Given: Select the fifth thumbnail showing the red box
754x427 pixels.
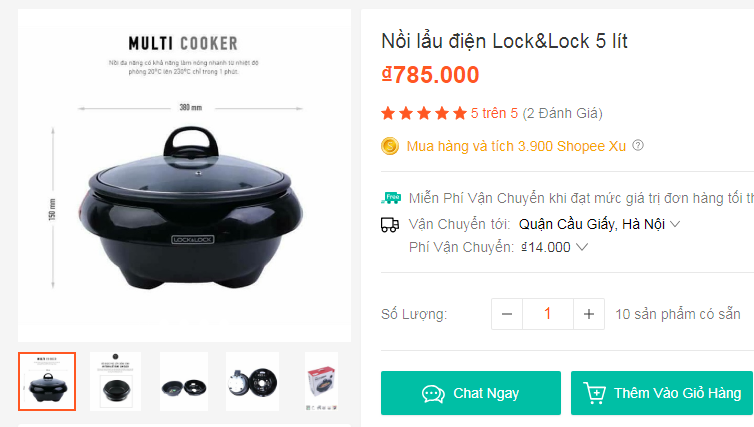Looking at the screenshot, I should (321, 382).
